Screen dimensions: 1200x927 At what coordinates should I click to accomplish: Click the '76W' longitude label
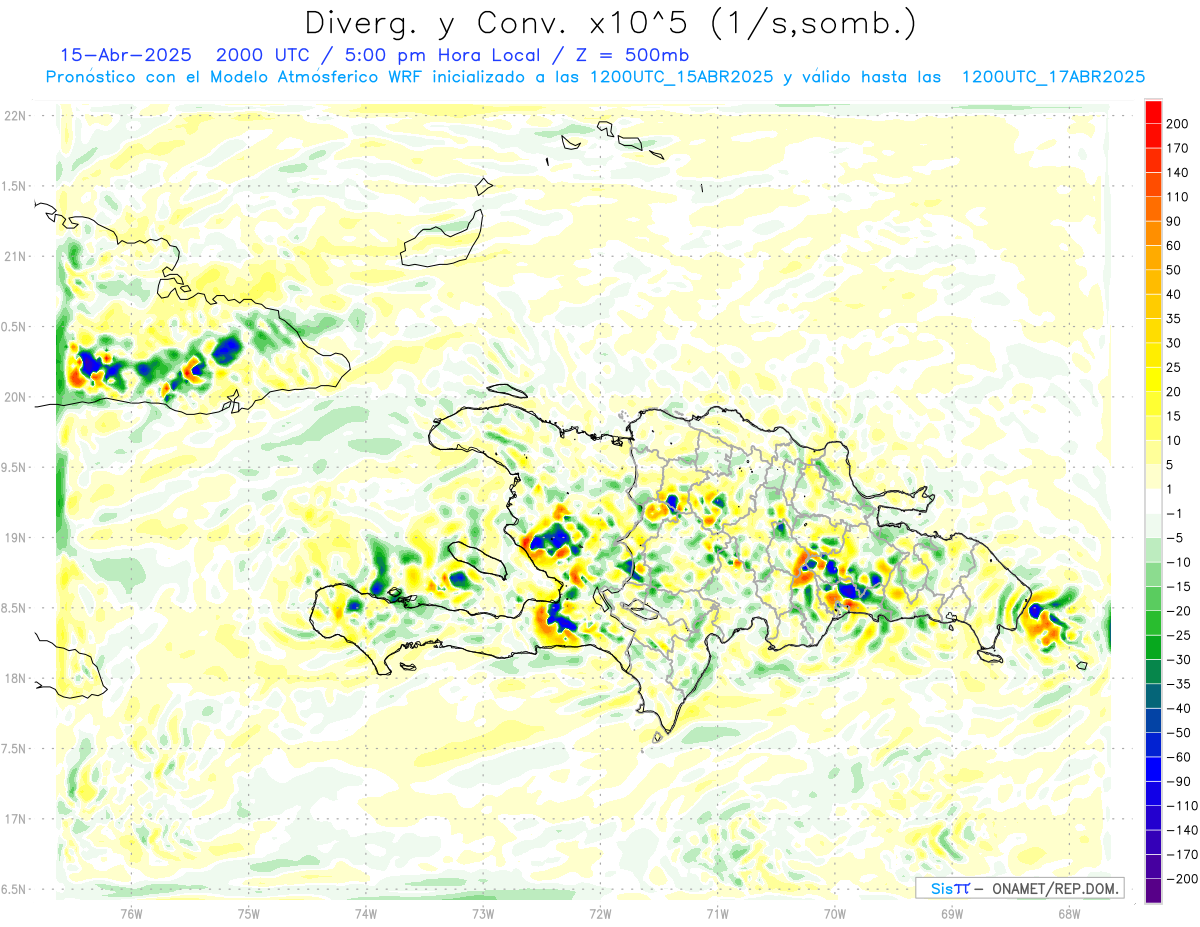131,913
